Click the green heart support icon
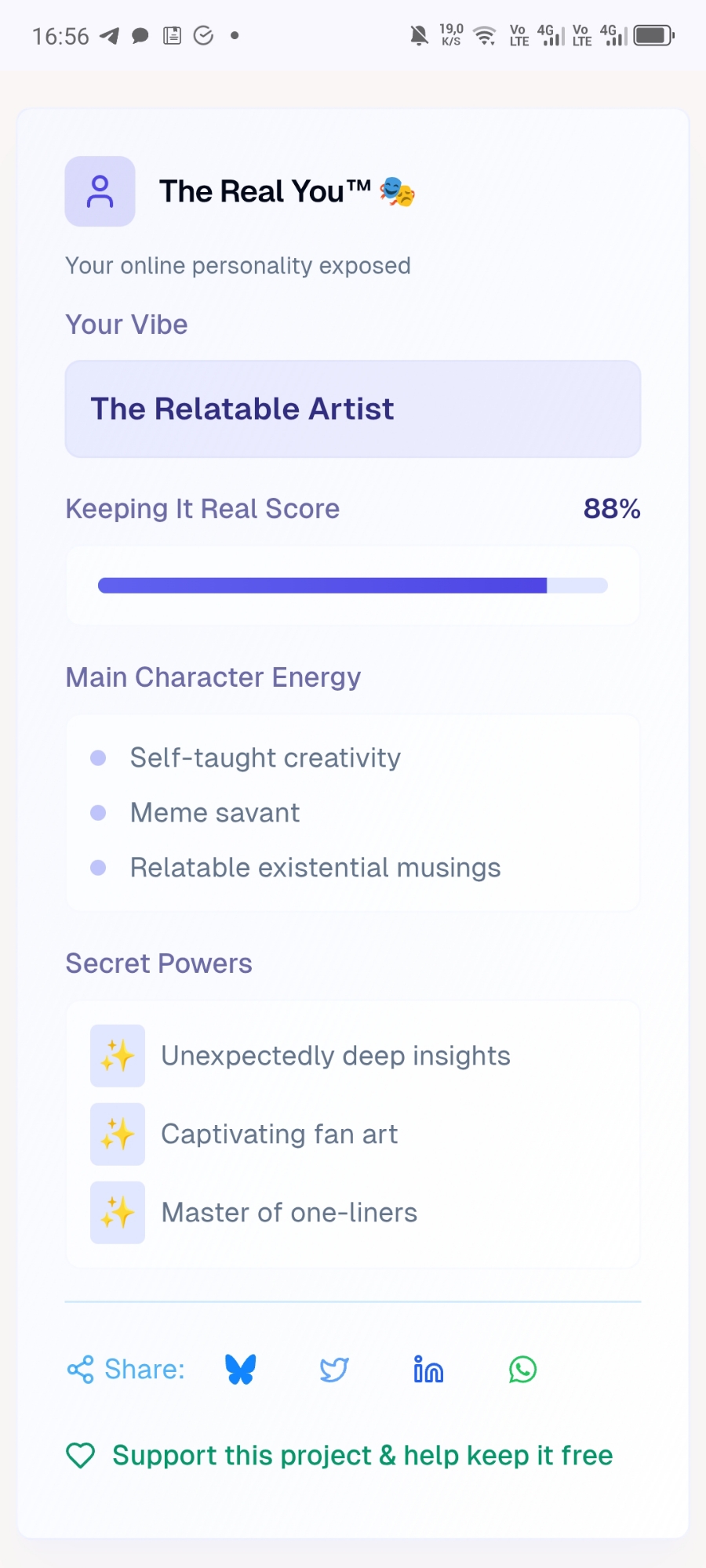Screen dimensions: 706x1568 click(81, 1456)
